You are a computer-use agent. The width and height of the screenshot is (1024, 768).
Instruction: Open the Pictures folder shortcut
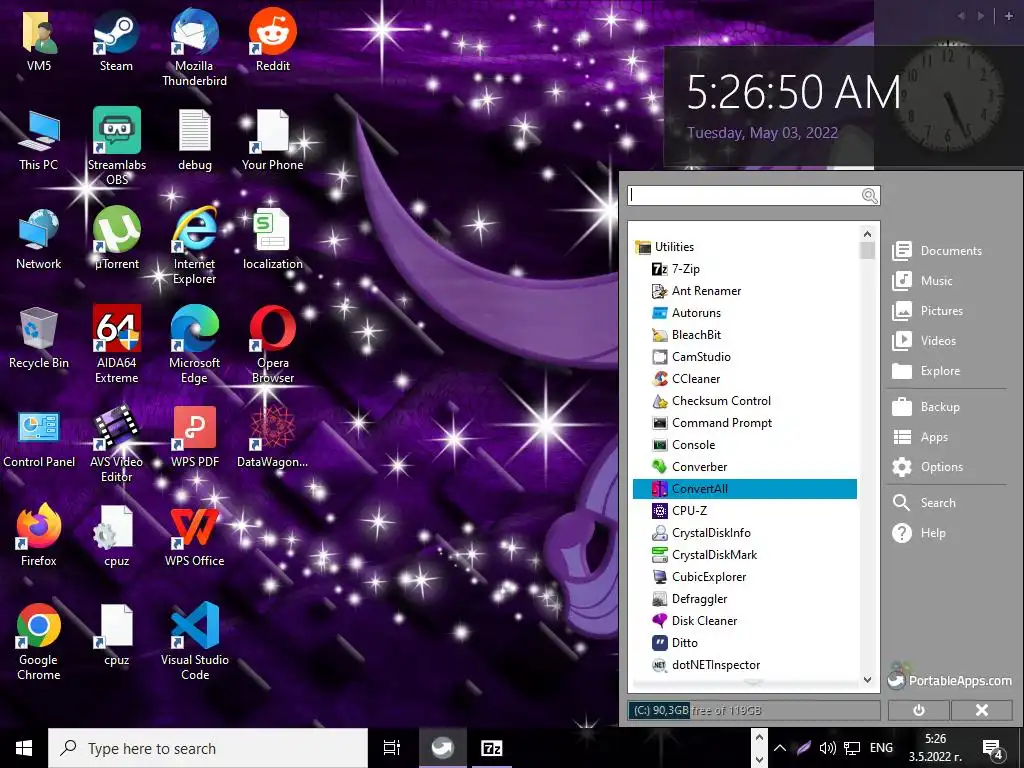pyautogui.click(x=927, y=311)
